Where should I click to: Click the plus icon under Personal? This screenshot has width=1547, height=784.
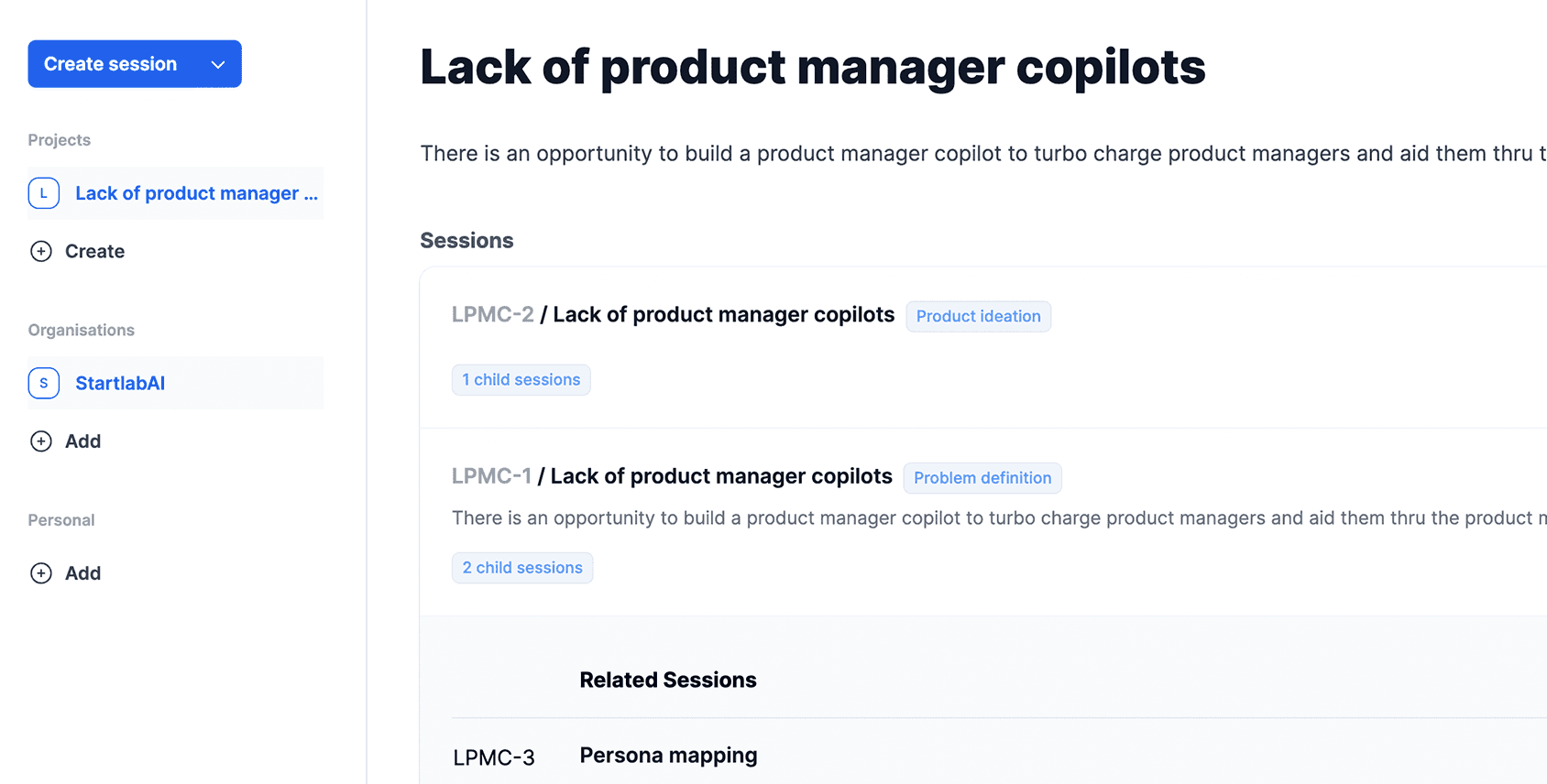click(41, 573)
